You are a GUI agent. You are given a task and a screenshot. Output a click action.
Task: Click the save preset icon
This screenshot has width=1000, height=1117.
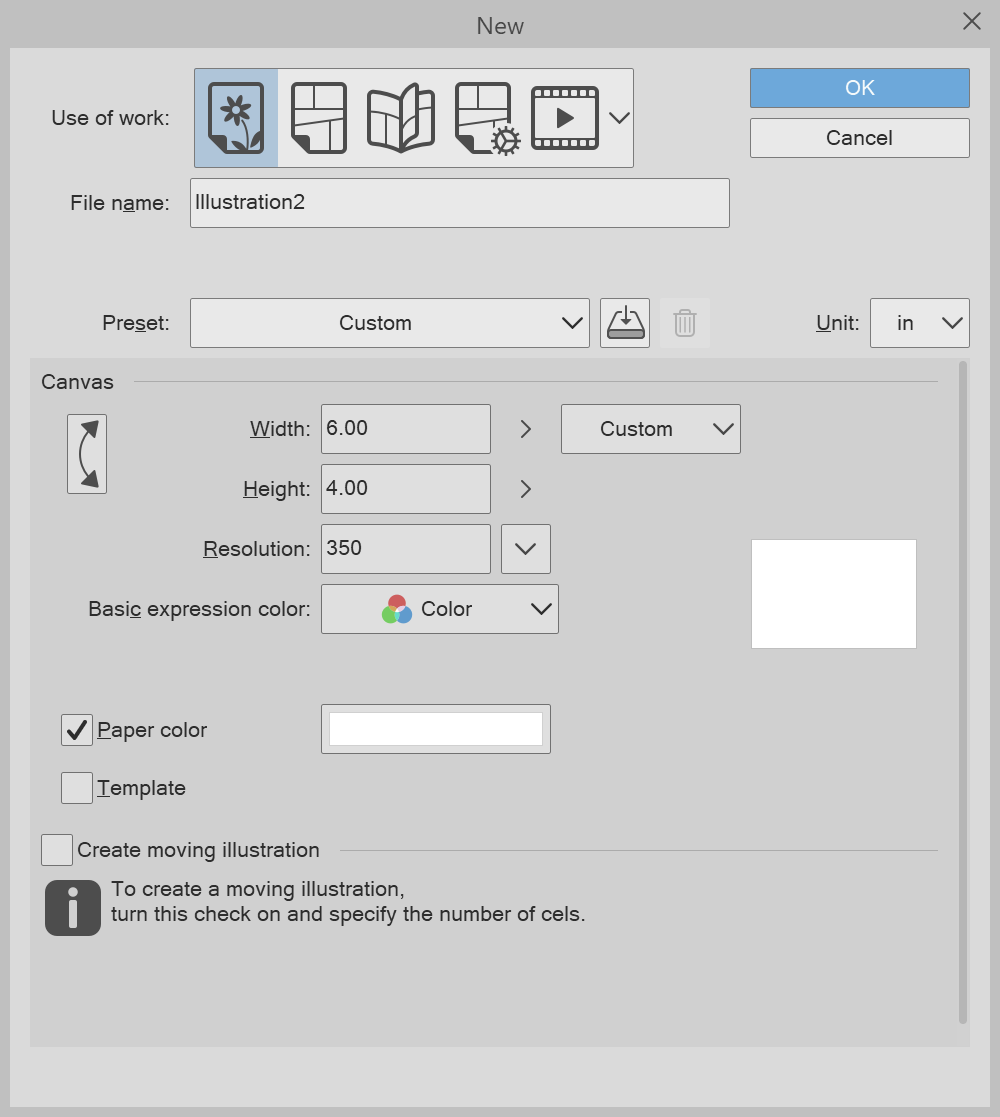point(625,323)
